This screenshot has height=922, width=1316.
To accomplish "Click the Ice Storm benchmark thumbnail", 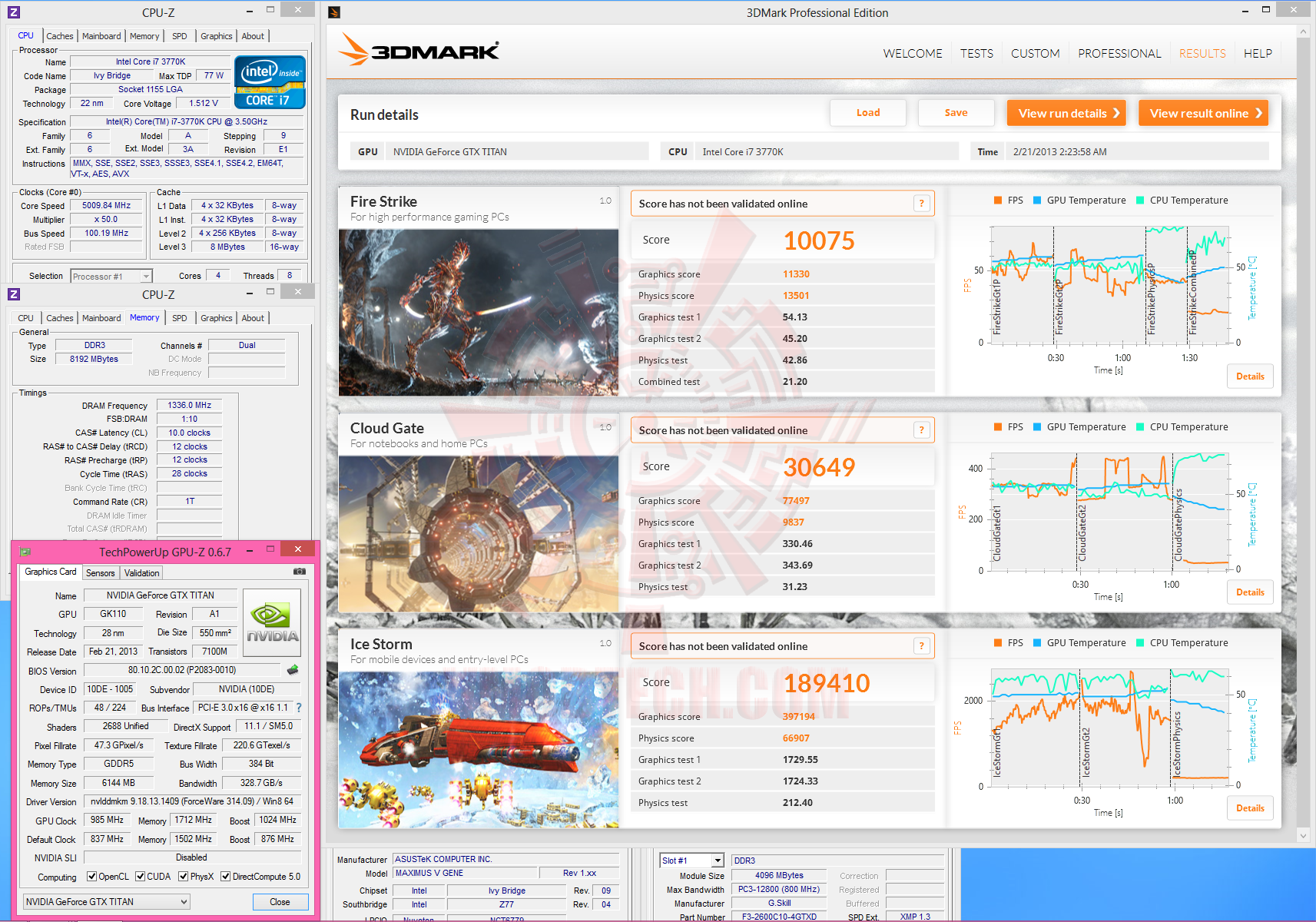I will [479, 750].
